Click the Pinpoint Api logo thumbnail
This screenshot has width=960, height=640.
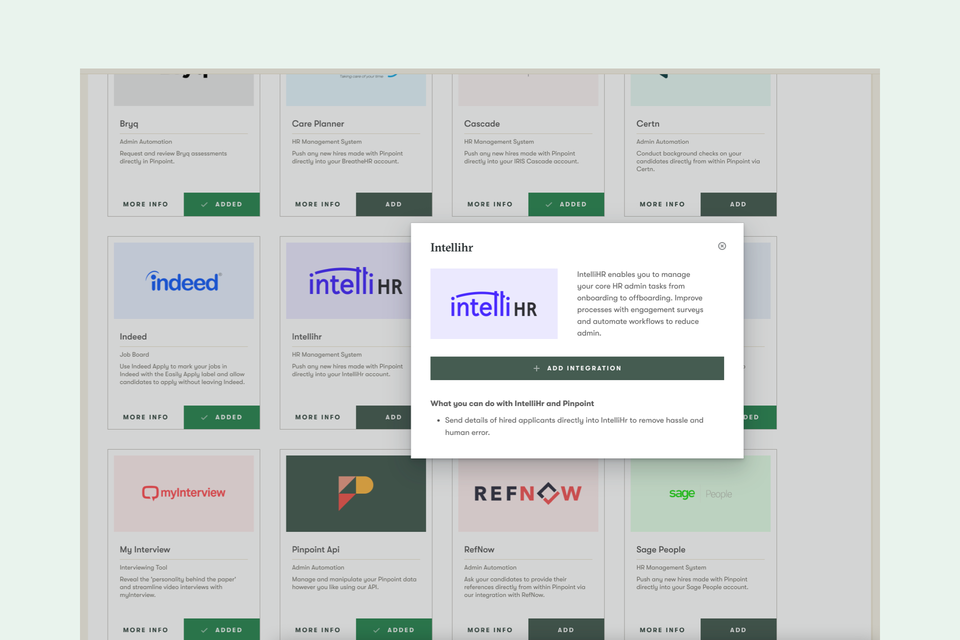pyautogui.click(x=356, y=493)
